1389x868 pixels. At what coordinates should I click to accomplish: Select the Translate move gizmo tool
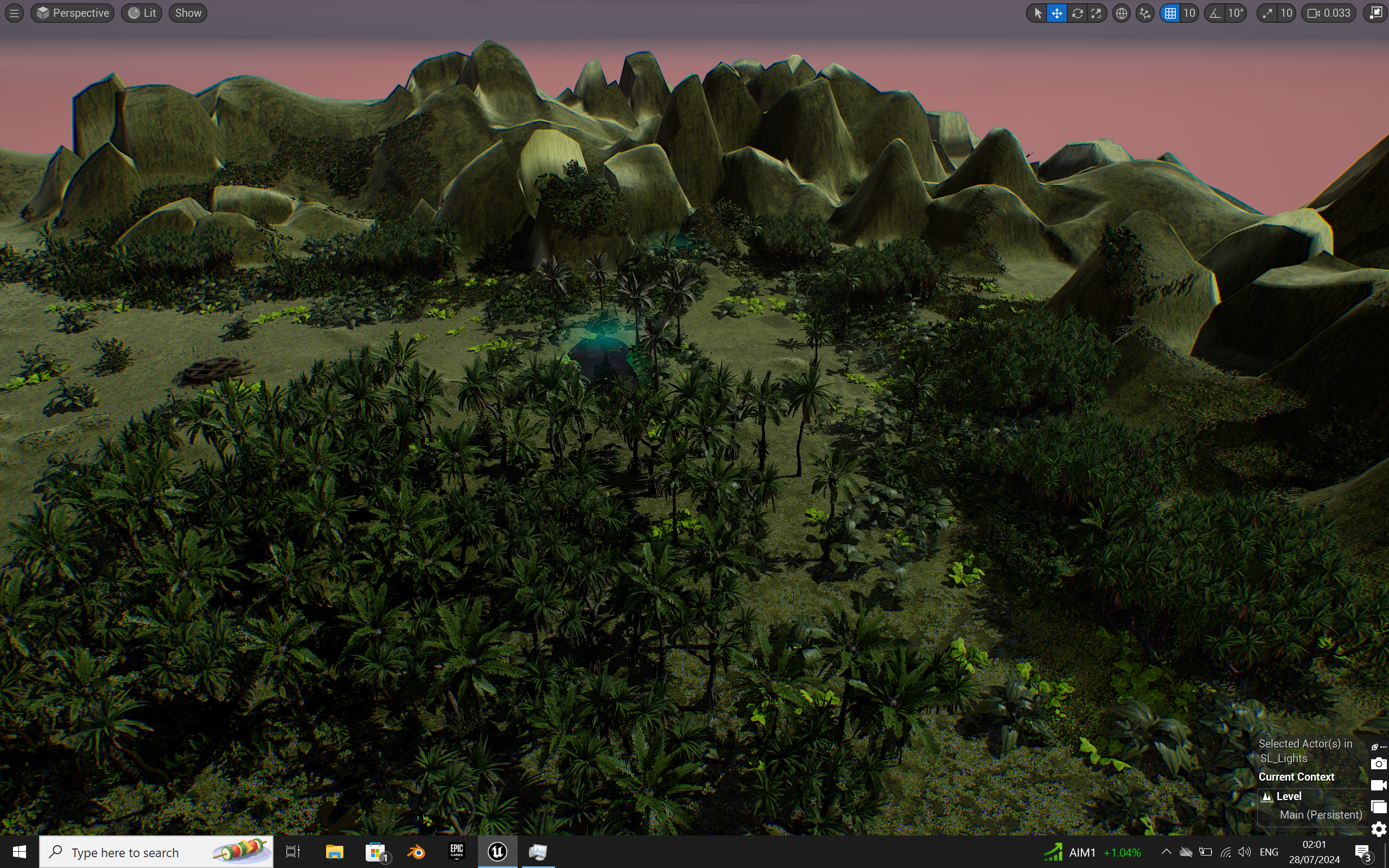[1057, 12]
